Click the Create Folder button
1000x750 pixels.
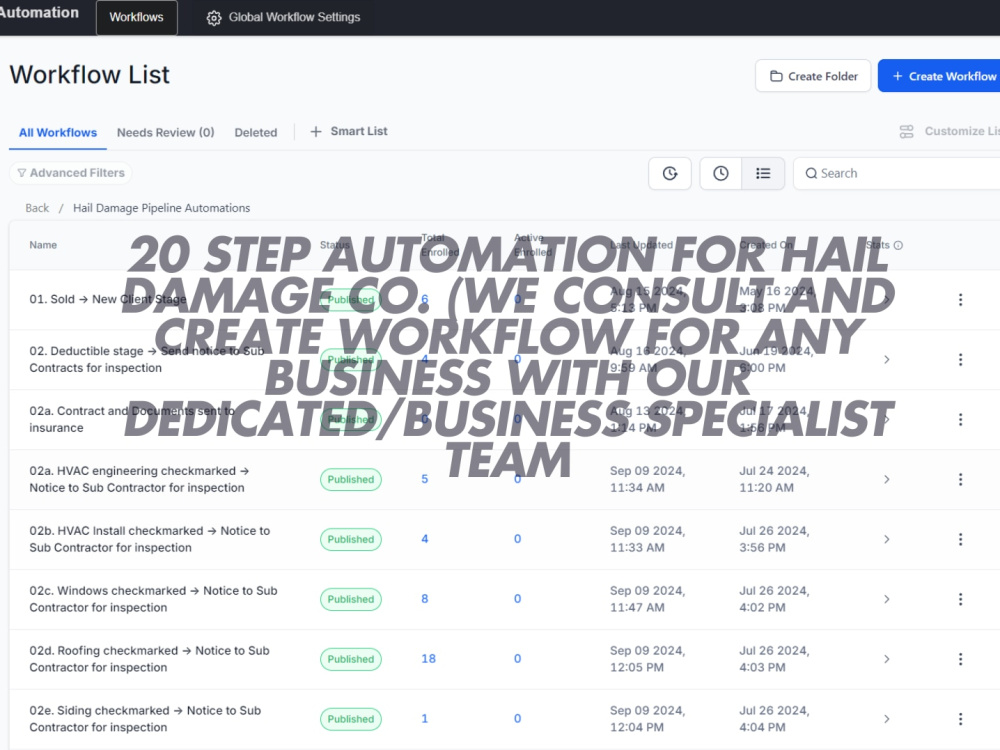coord(813,76)
